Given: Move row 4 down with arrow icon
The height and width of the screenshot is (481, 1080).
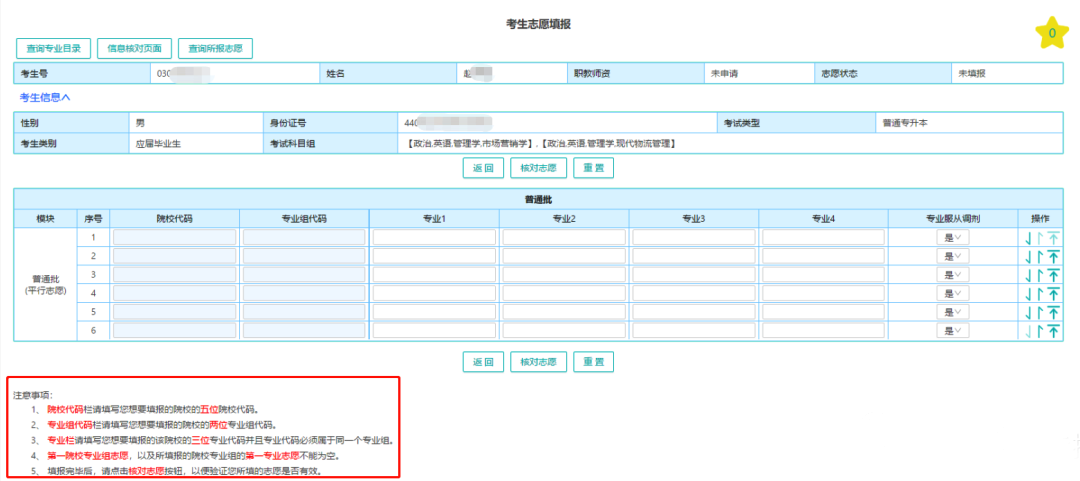Looking at the screenshot, I should pos(1028,294).
